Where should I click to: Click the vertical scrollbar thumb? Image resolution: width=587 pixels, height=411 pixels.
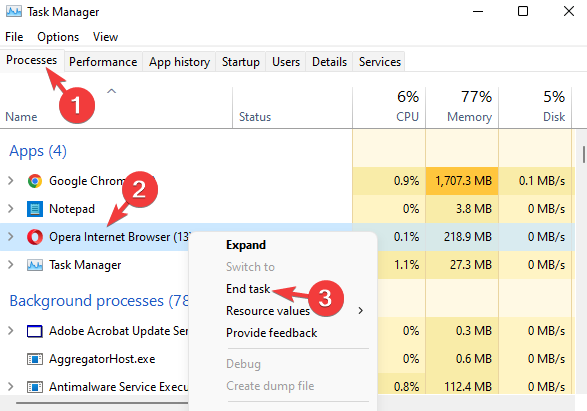click(x=584, y=154)
